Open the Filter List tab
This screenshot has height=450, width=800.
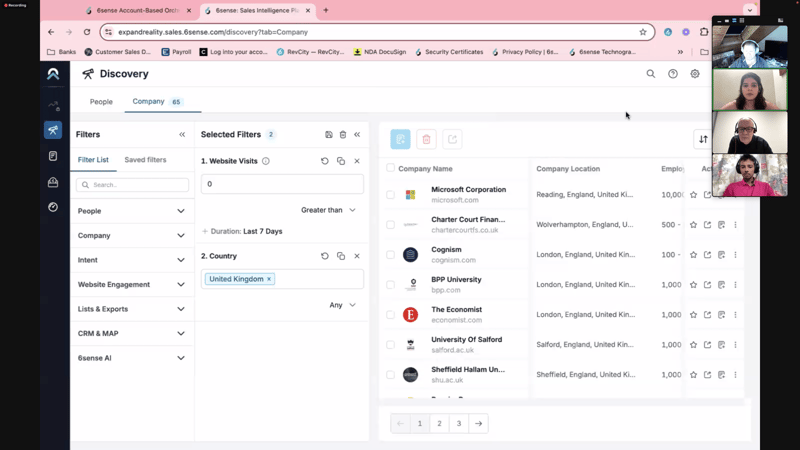click(93, 160)
